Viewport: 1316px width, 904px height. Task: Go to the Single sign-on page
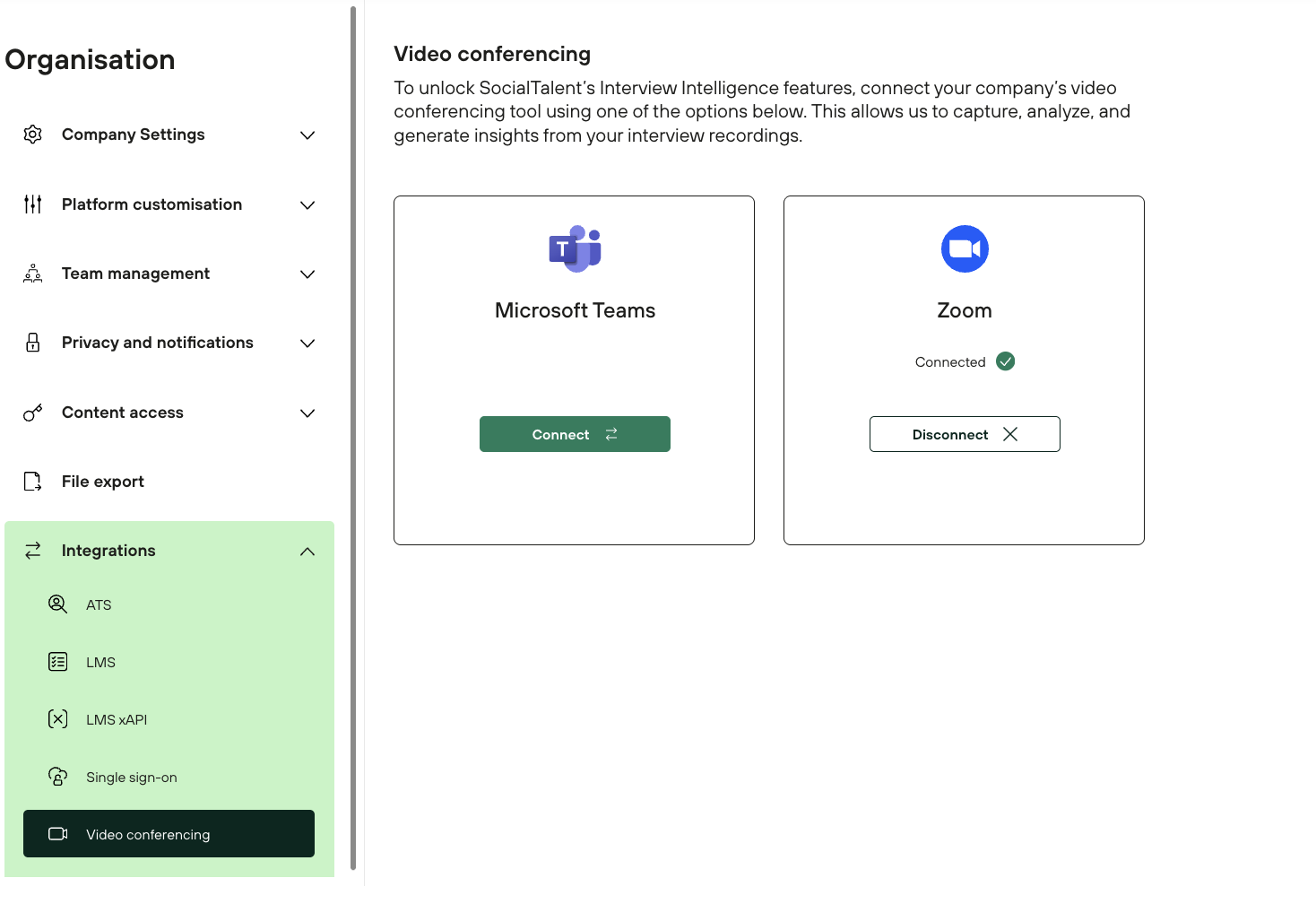[x=169, y=777]
